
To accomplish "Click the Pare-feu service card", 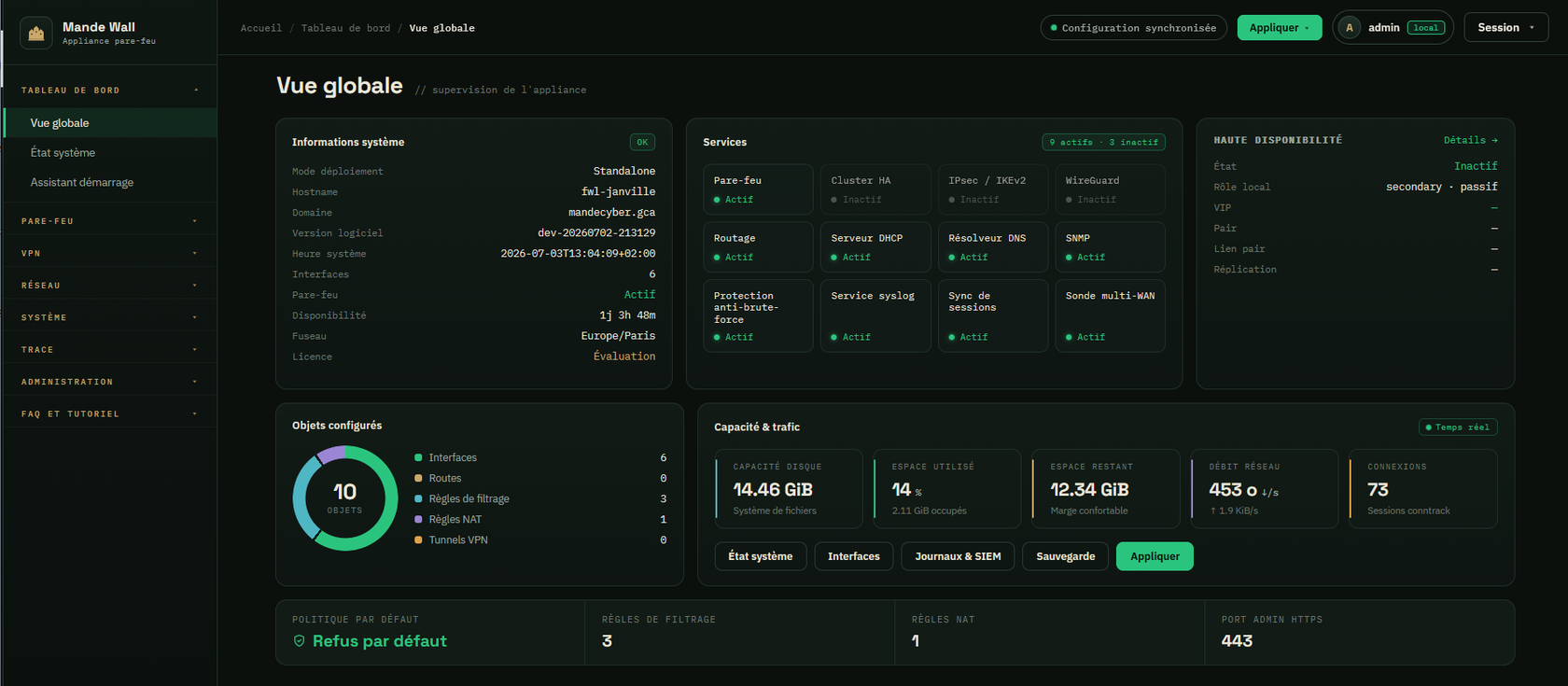I will 758,189.
